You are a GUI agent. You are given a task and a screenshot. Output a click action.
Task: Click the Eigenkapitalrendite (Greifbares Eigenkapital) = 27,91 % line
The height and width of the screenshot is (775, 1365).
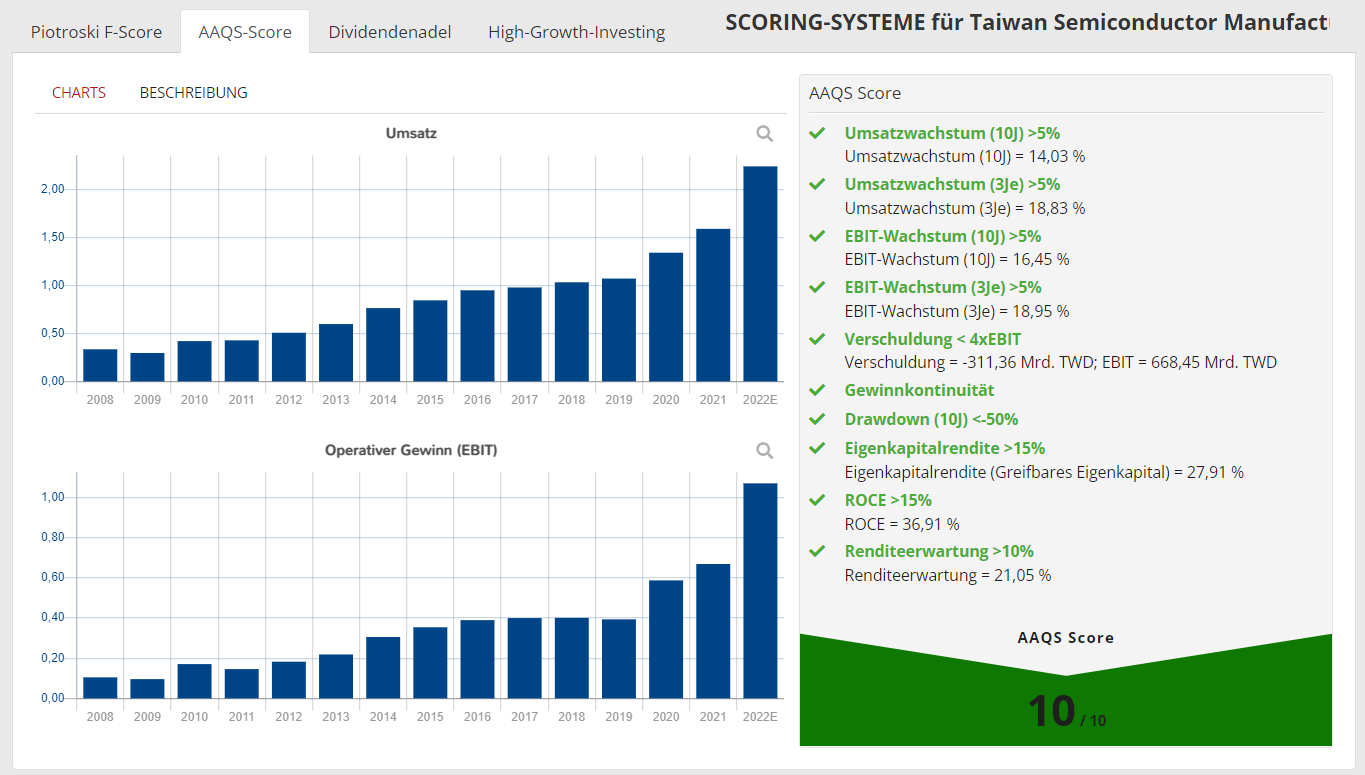1044,472
